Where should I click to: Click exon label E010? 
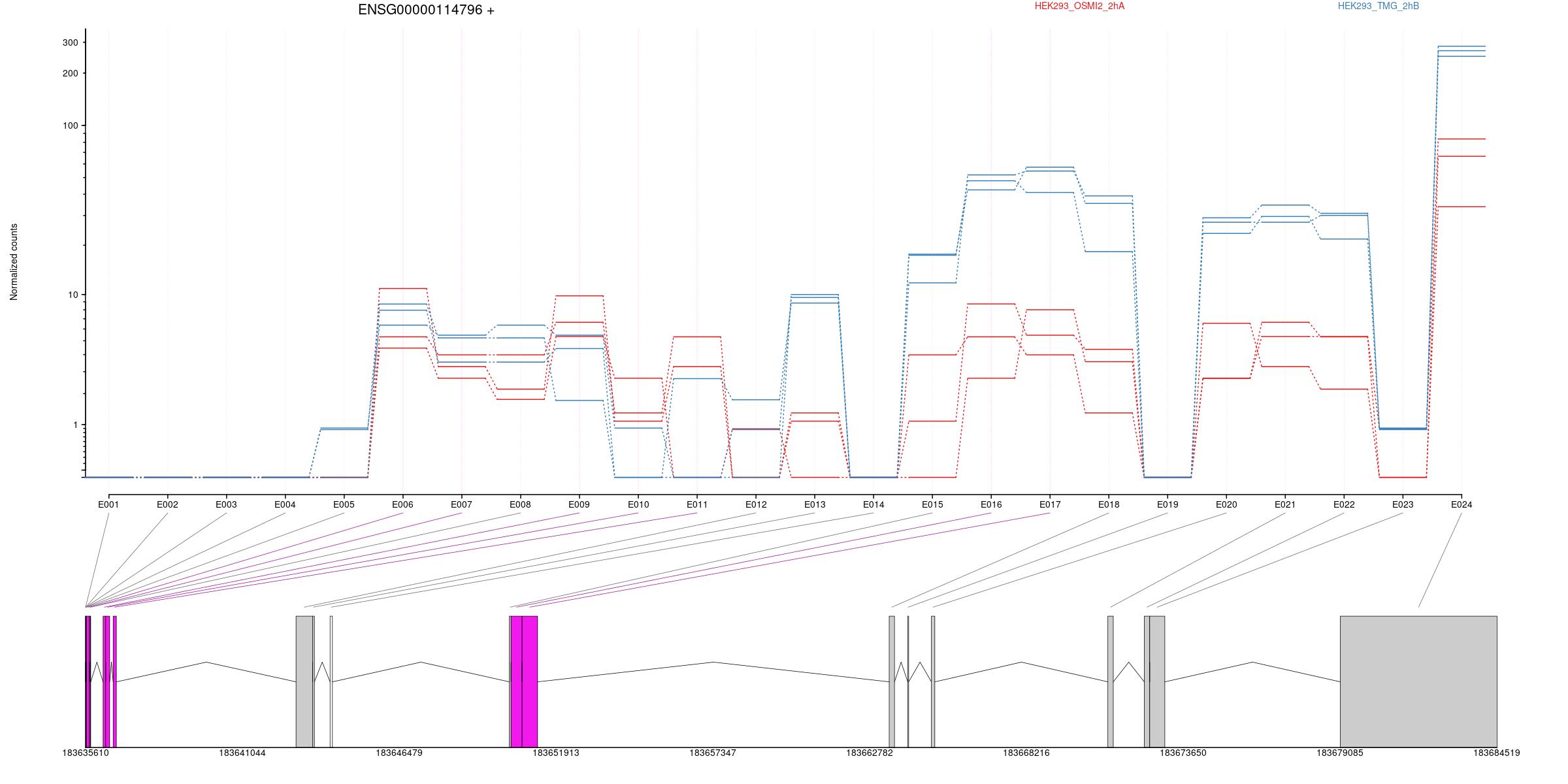click(x=638, y=504)
